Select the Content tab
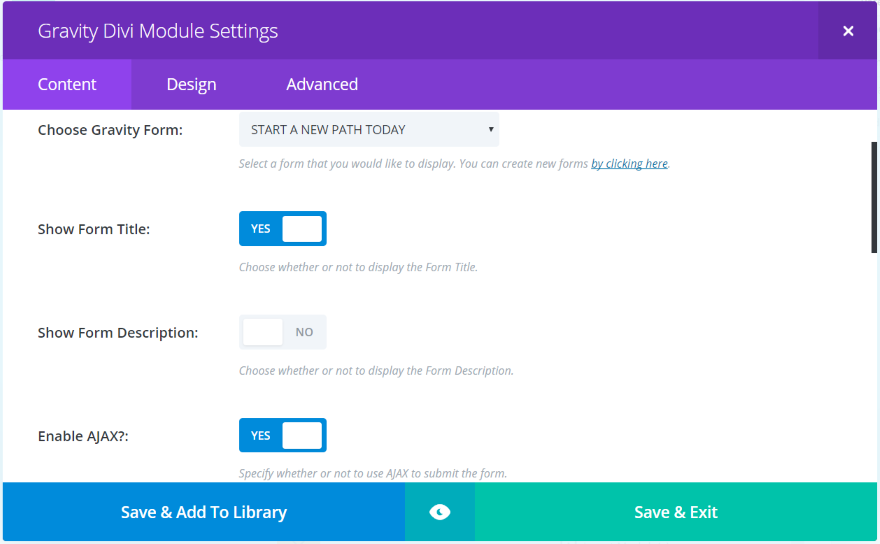This screenshot has height=544, width=880. (67, 85)
